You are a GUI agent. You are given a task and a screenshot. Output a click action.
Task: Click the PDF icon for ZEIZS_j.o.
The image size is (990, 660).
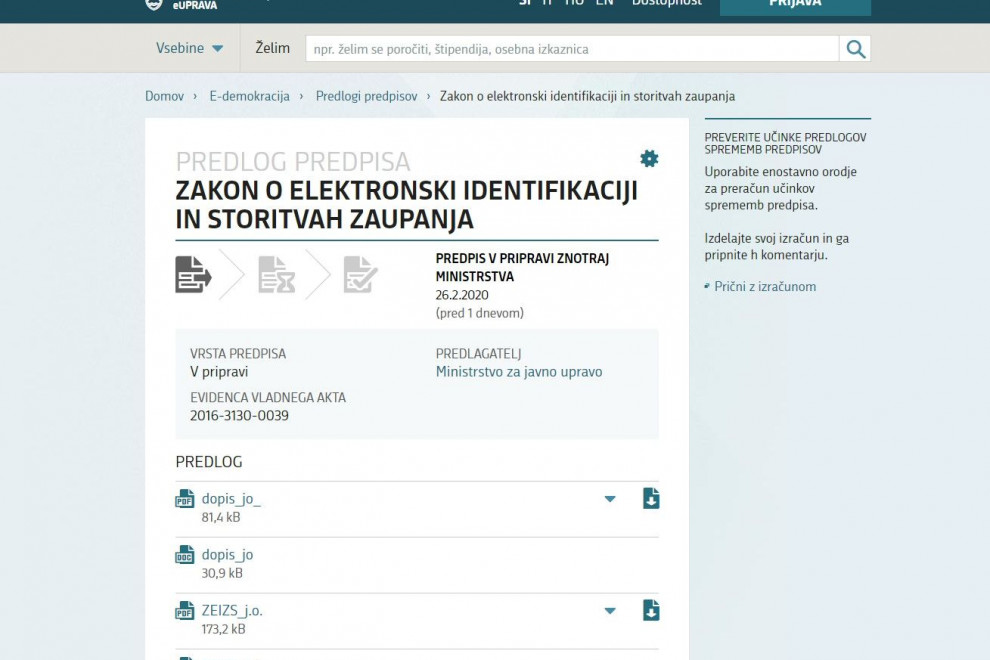(x=184, y=611)
